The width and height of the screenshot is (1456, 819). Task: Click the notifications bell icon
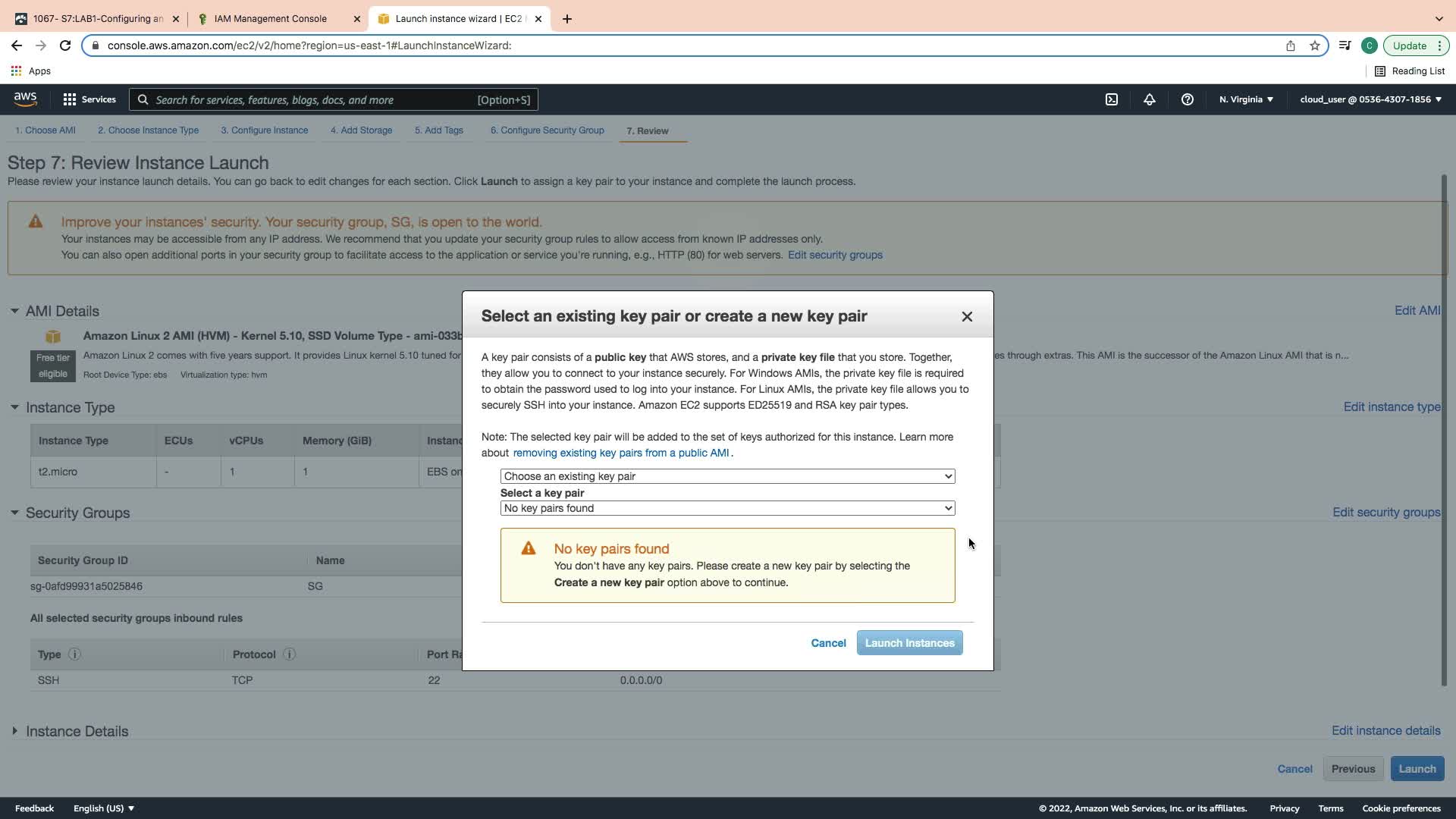tap(1150, 99)
